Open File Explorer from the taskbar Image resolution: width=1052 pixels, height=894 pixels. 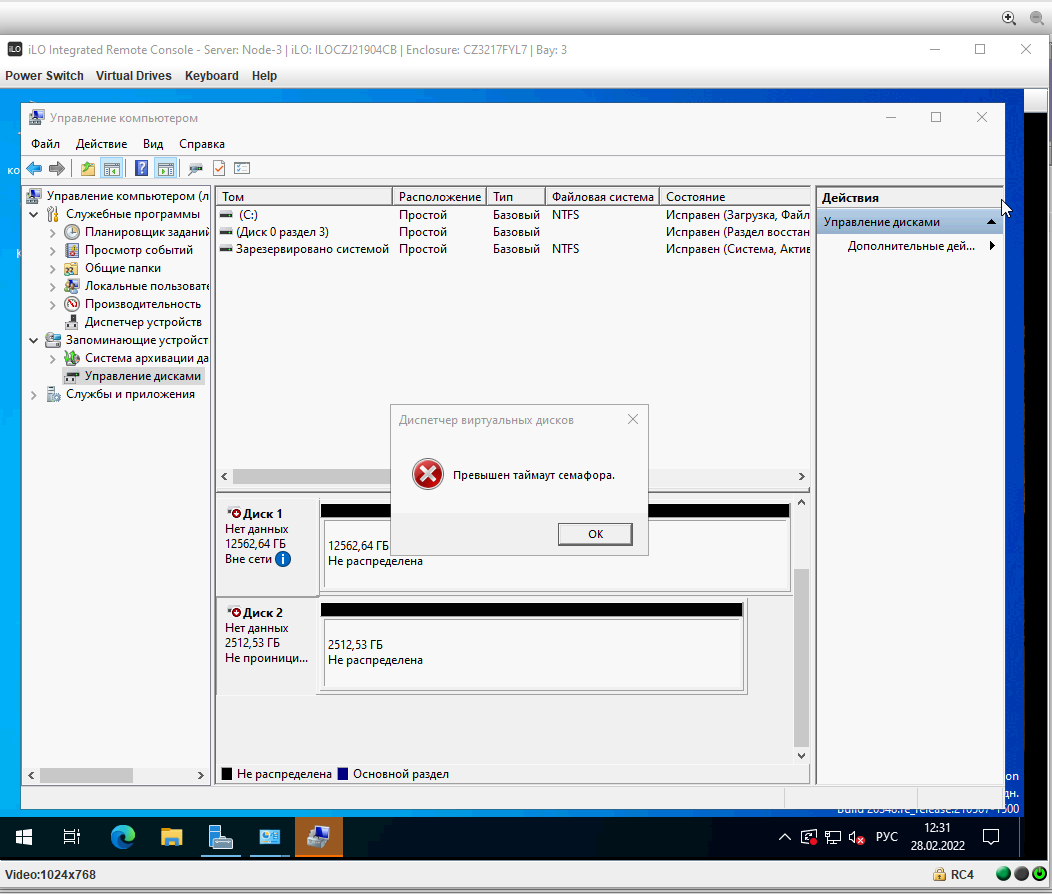click(172, 837)
